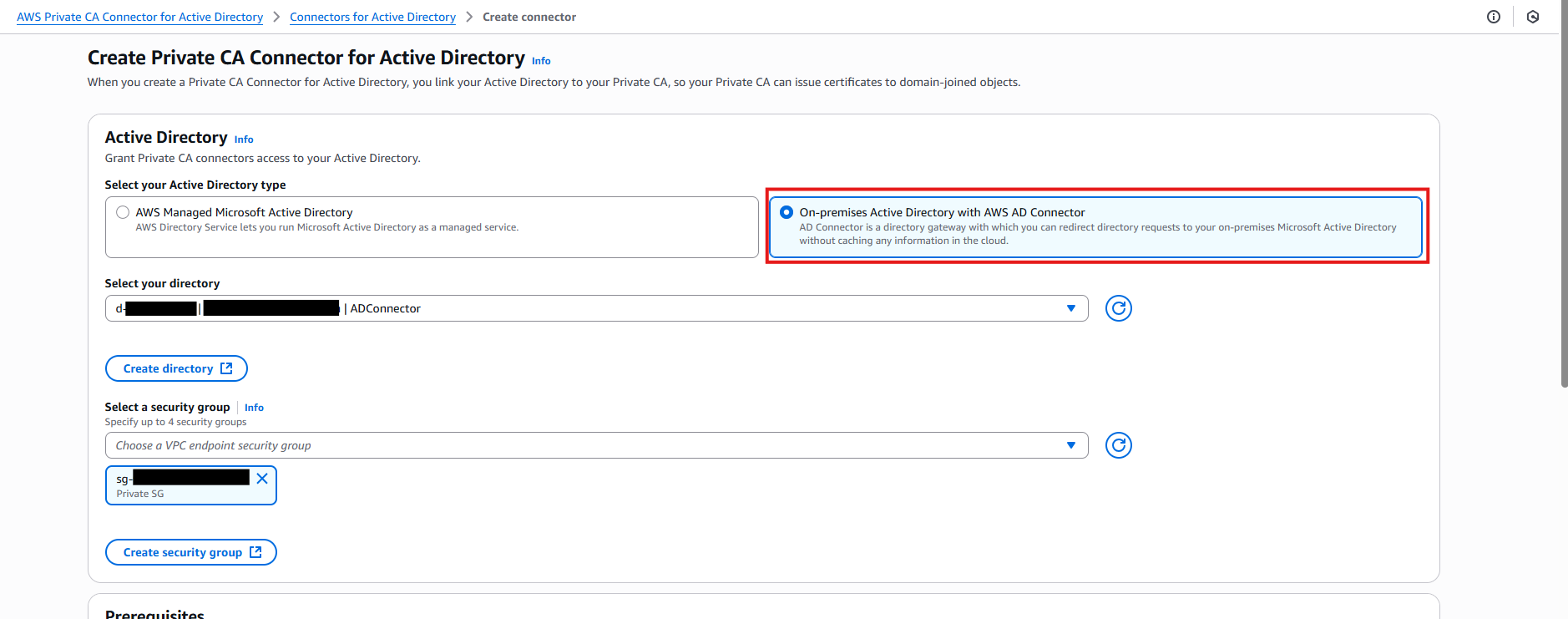Click the vertical page scrollbar

[x=1564, y=194]
